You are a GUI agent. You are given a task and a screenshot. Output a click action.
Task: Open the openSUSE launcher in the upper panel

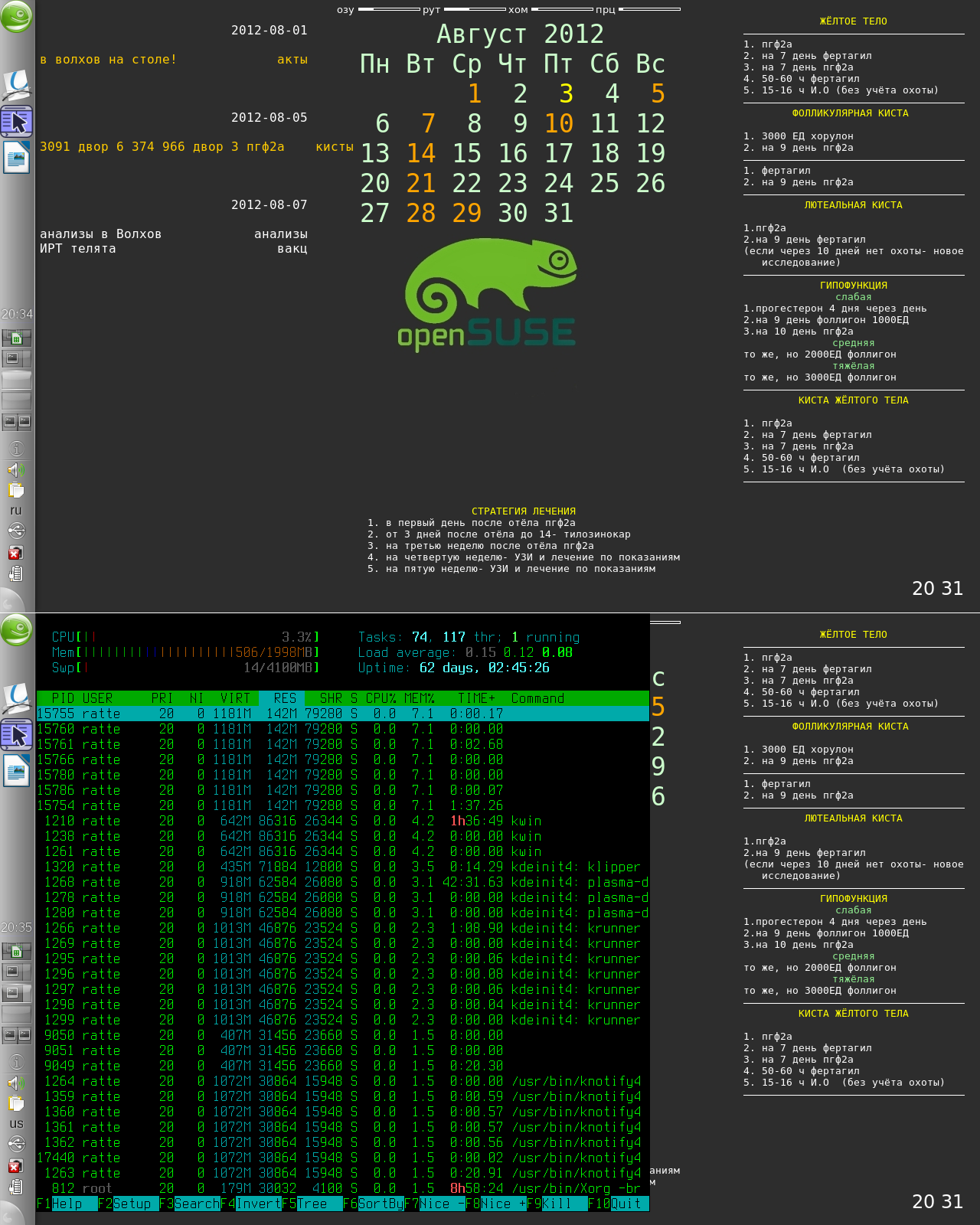[16, 17]
